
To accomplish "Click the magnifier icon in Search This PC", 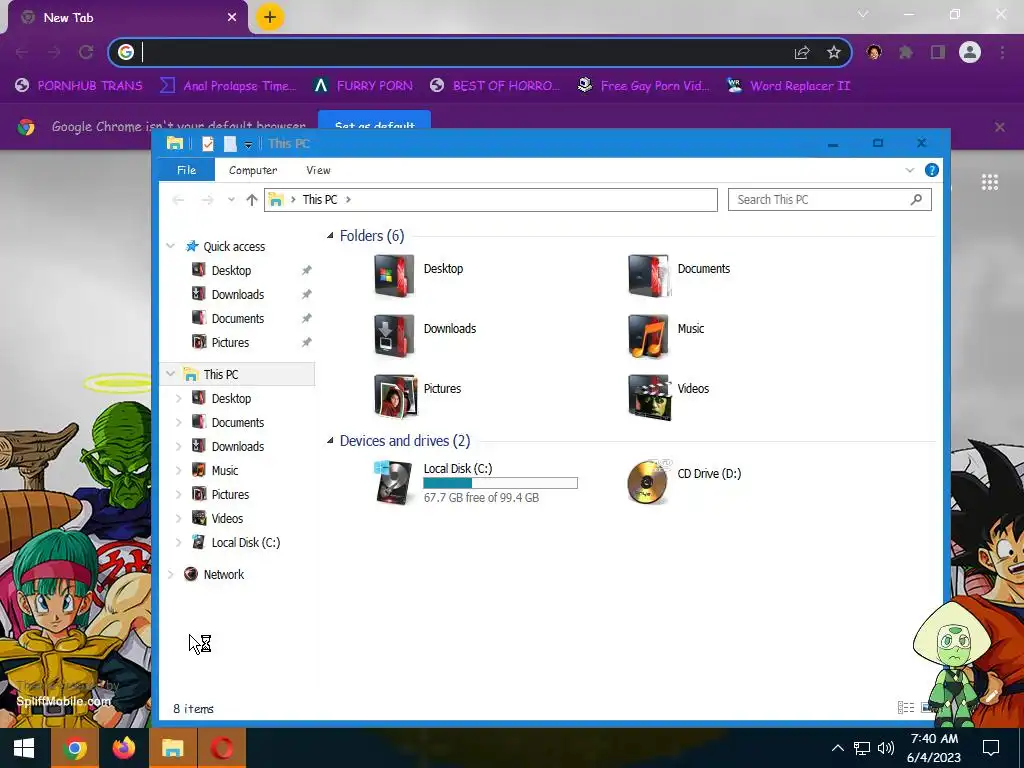I will pos(916,200).
